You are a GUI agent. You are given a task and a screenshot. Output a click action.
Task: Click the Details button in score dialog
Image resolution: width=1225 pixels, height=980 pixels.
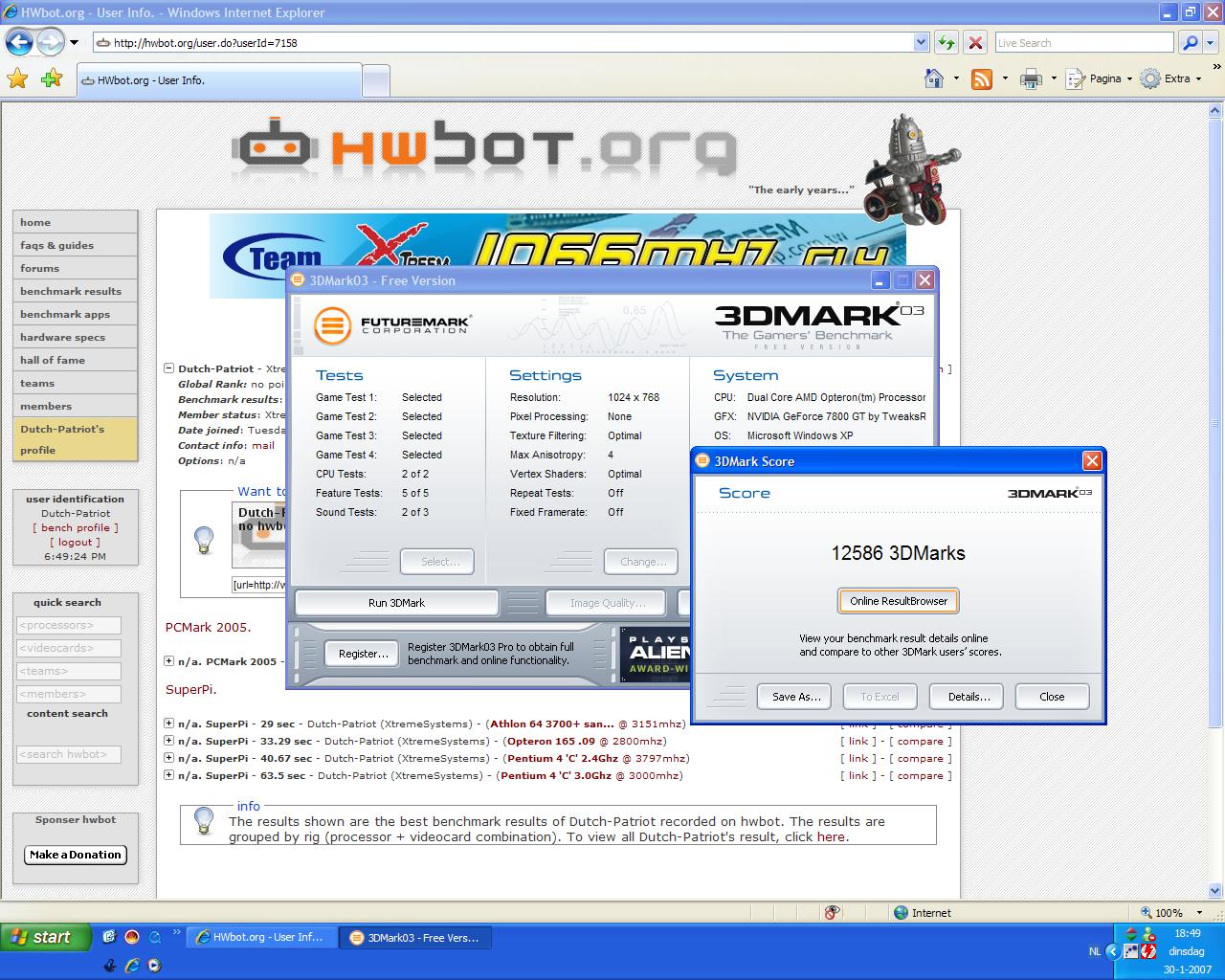tap(969, 697)
